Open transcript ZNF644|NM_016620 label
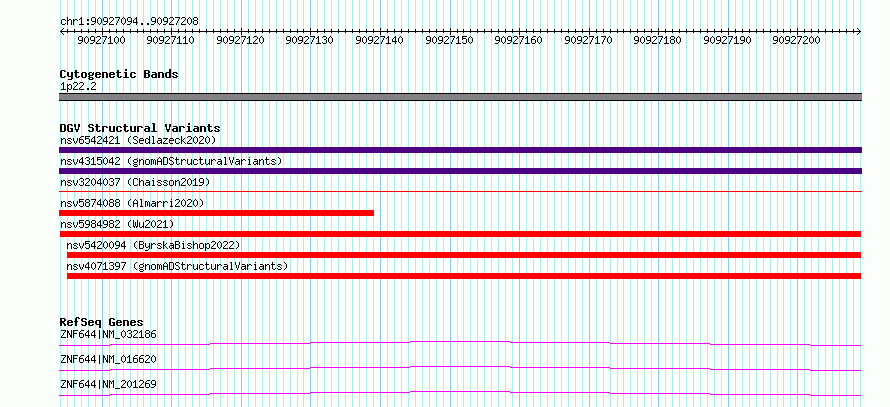Image resolution: width=890 pixels, height=407 pixels. (108, 359)
